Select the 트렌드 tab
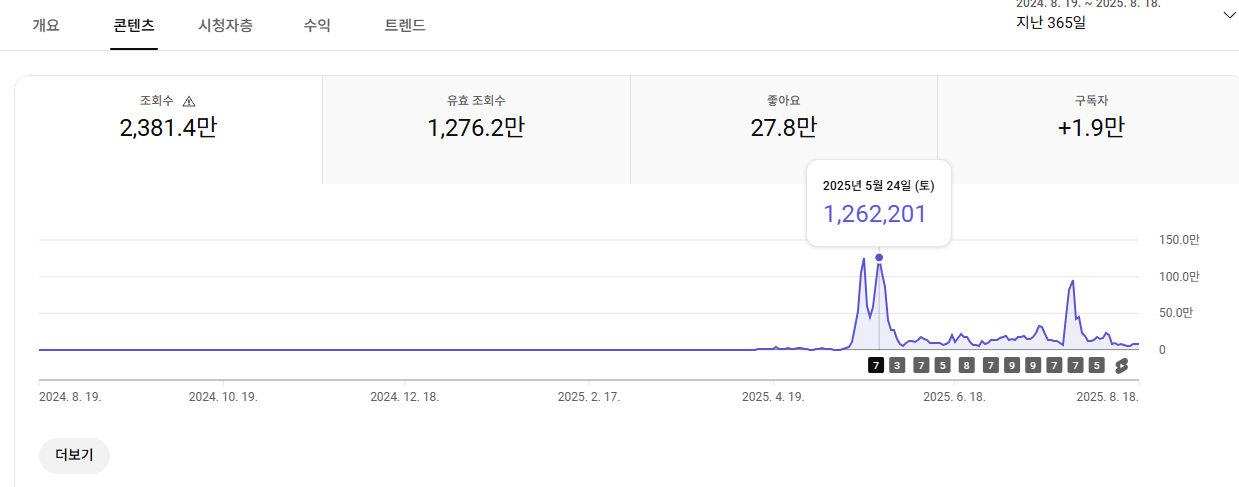The image size is (1239, 487). click(x=405, y=26)
